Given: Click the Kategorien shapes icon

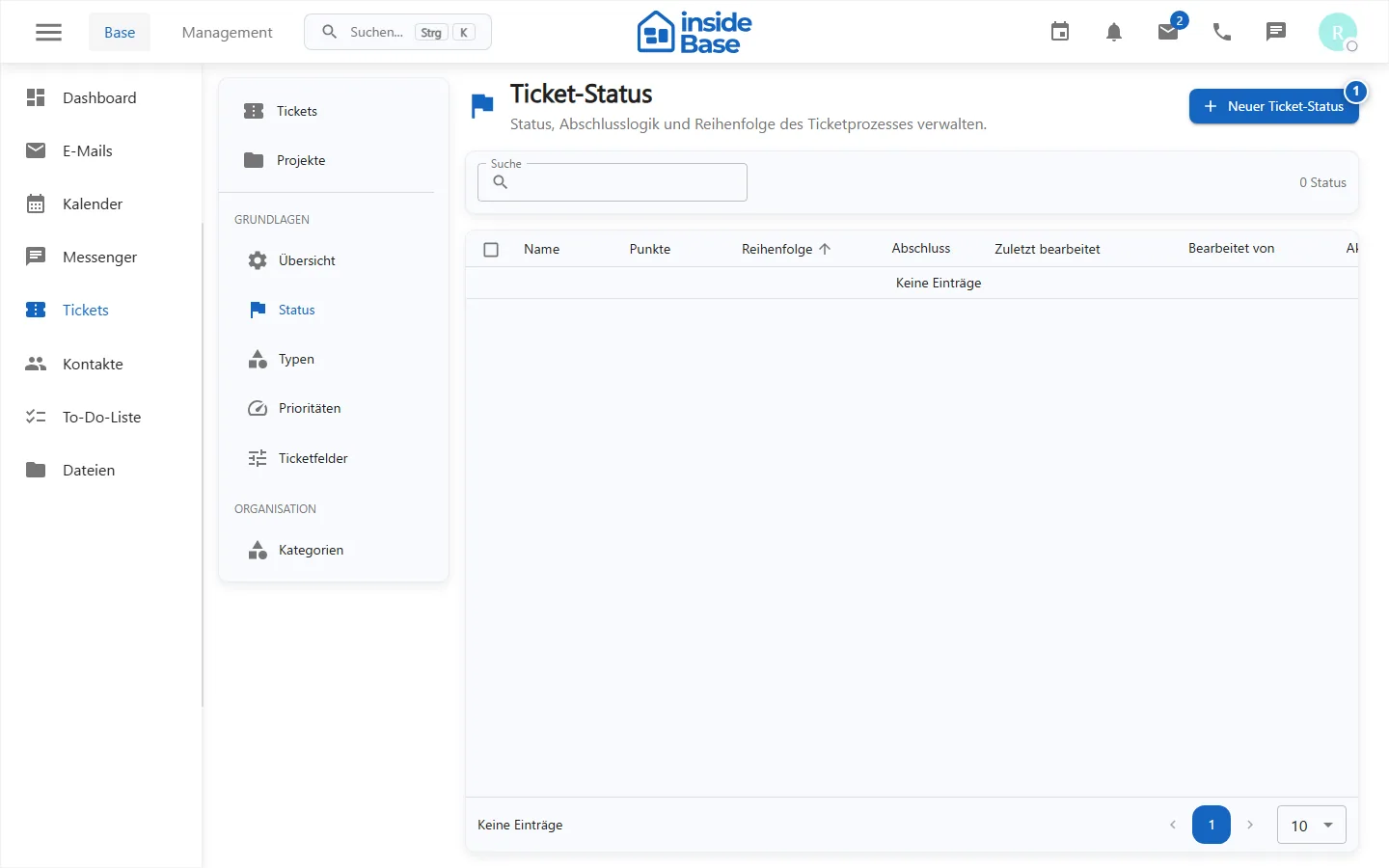Looking at the screenshot, I should pyautogui.click(x=258, y=550).
